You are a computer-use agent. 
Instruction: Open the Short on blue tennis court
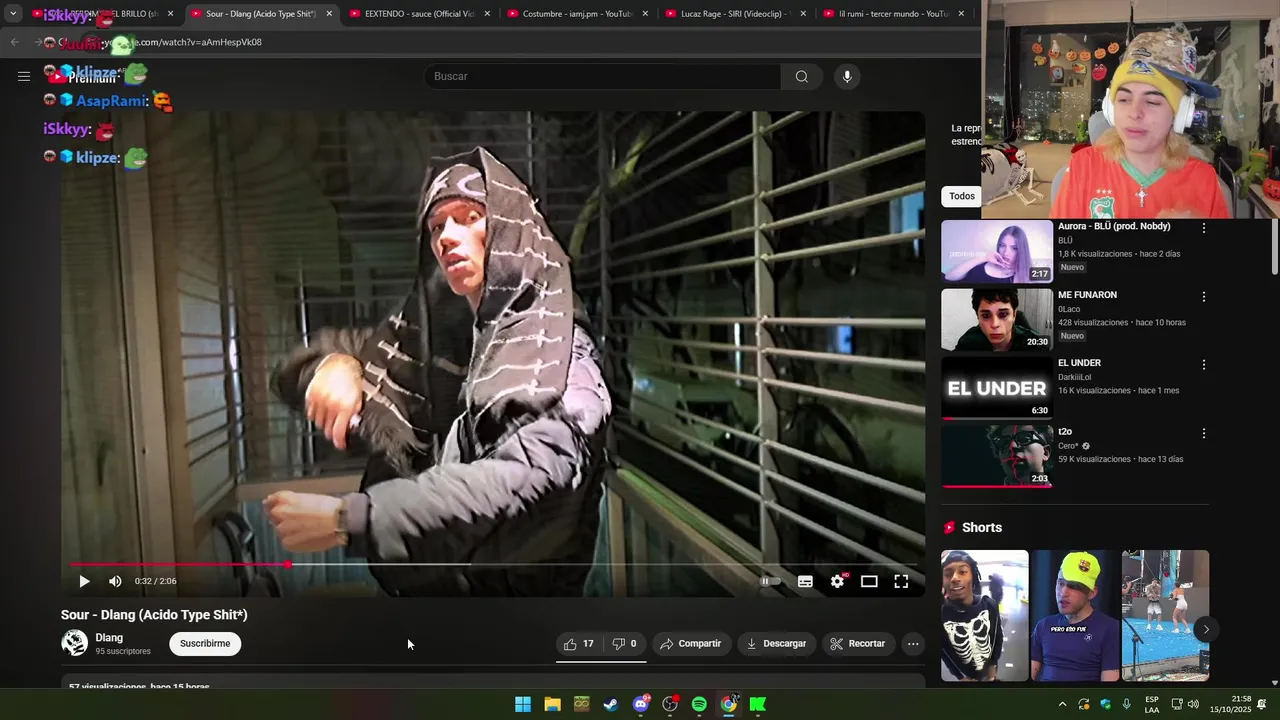1165,615
